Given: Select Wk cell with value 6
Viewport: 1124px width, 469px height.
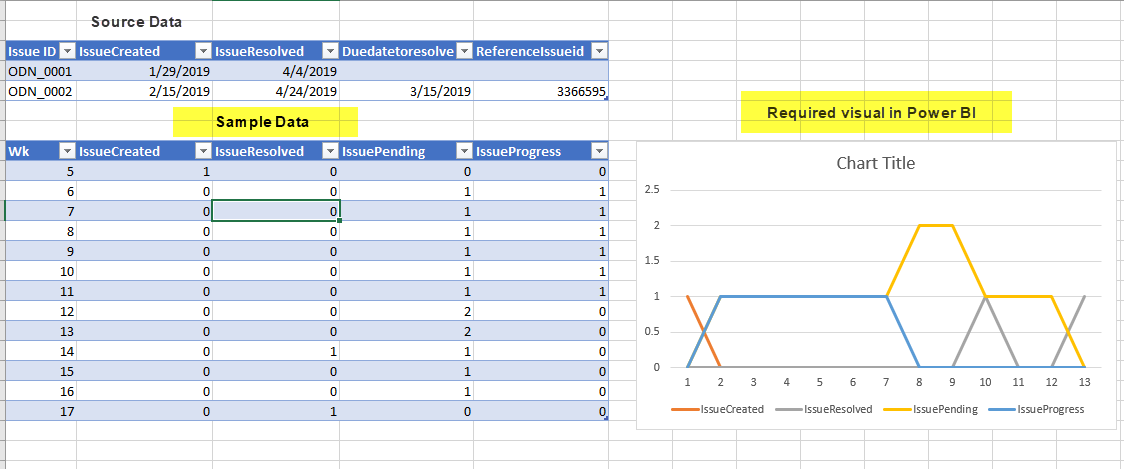Looking at the screenshot, I should tap(41, 191).
